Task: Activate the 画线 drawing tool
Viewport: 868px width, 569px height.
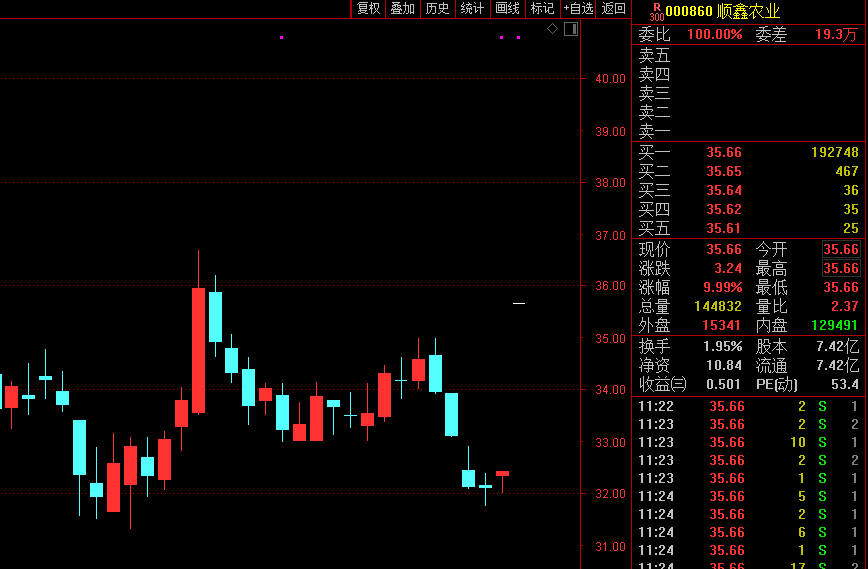Action: tap(508, 9)
